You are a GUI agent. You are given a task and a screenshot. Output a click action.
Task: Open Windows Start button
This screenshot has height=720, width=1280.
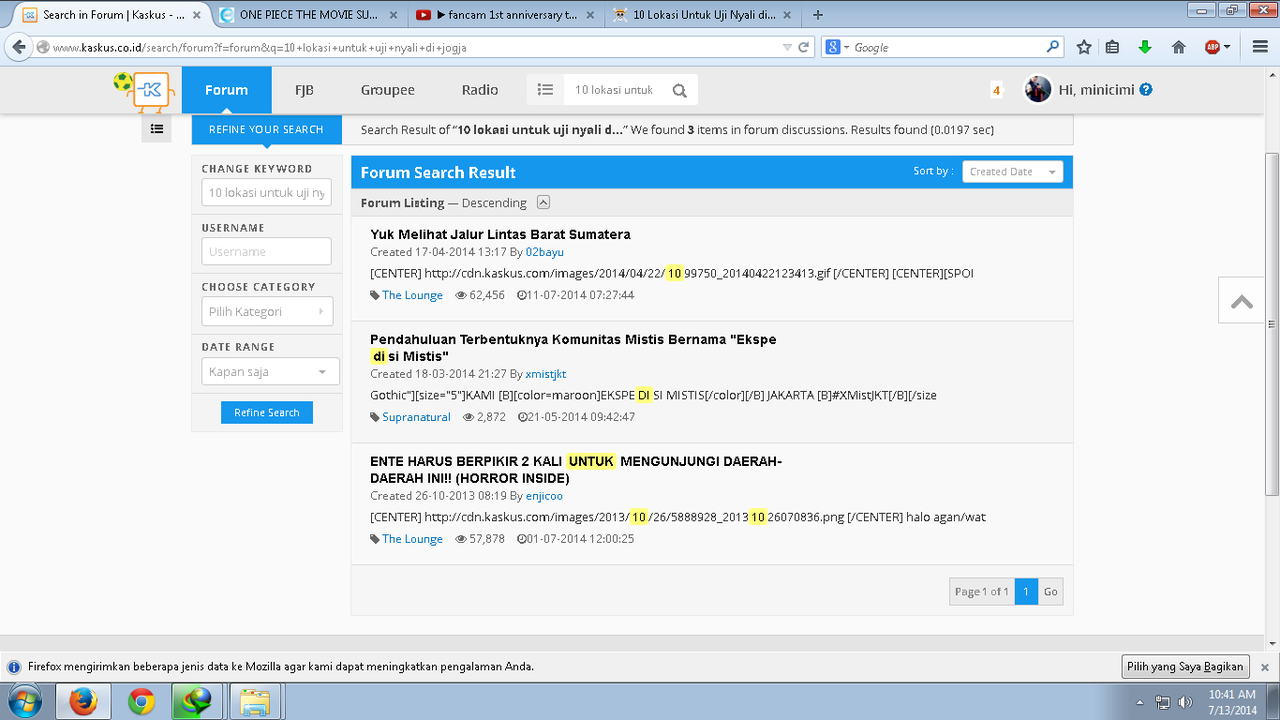pos(24,702)
